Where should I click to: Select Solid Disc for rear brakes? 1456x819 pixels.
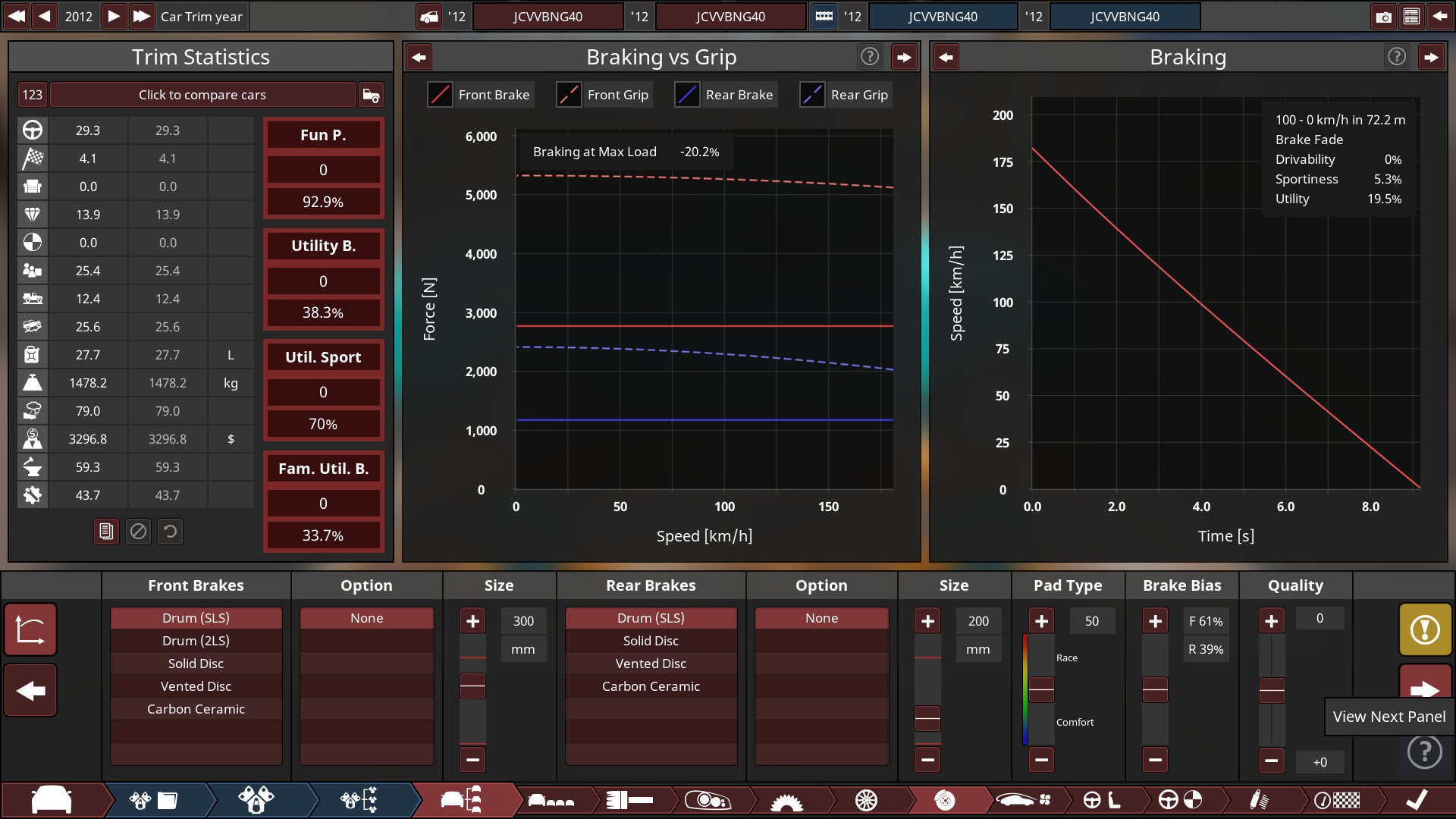pyautogui.click(x=651, y=641)
